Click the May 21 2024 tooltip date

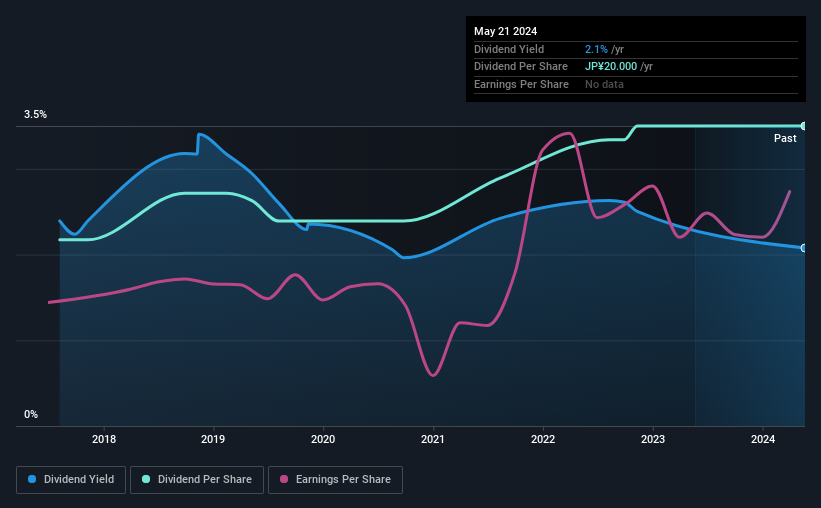pos(504,29)
